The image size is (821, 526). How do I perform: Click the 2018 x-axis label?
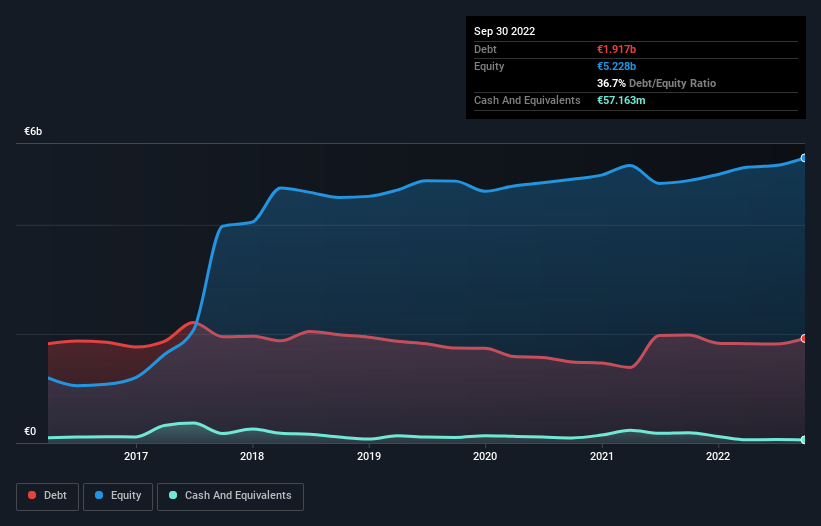(x=252, y=456)
